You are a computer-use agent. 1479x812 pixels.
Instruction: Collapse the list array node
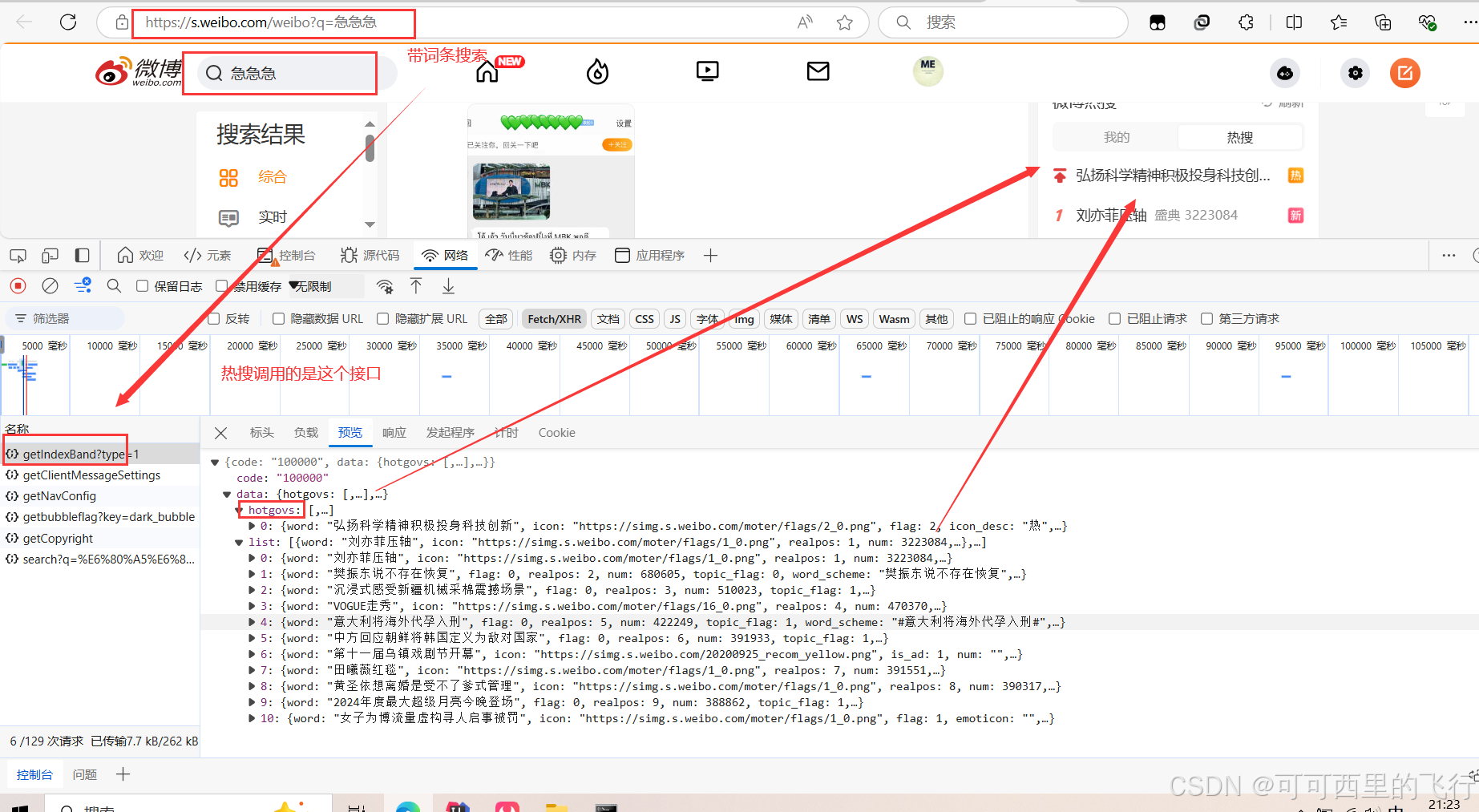pos(239,543)
